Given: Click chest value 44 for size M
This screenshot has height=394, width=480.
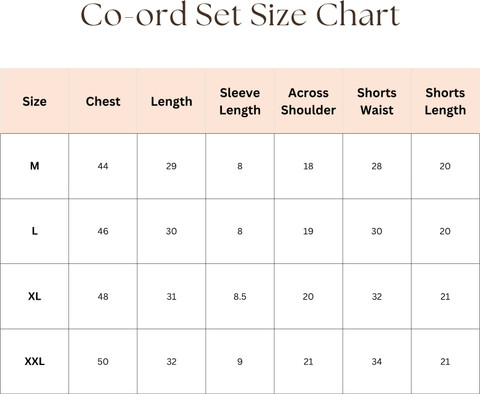Looking at the screenshot, I should pyautogui.click(x=103, y=166).
